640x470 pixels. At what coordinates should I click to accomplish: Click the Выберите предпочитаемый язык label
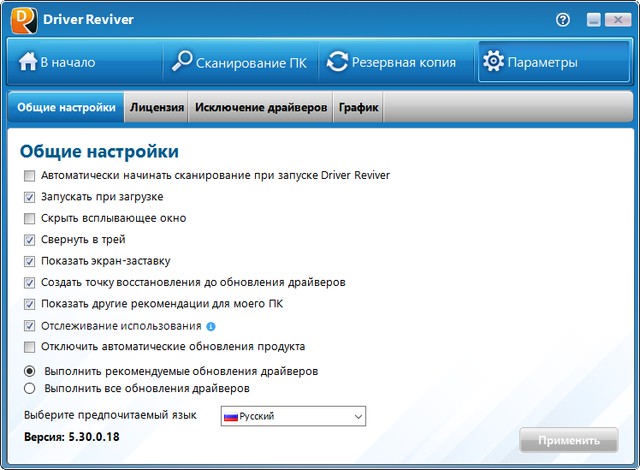point(110,415)
